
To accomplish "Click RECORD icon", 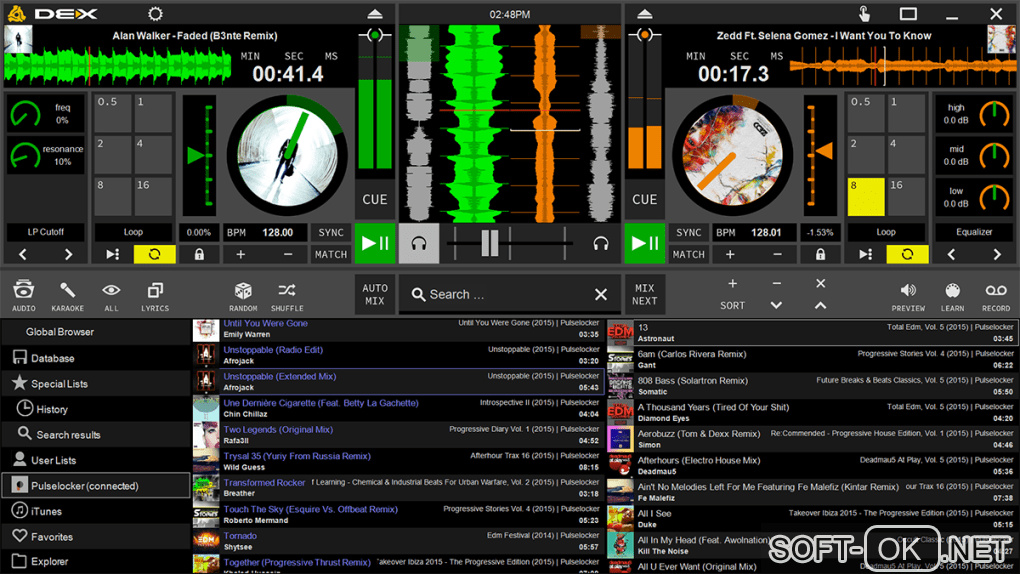I will [x=996, y=296].
